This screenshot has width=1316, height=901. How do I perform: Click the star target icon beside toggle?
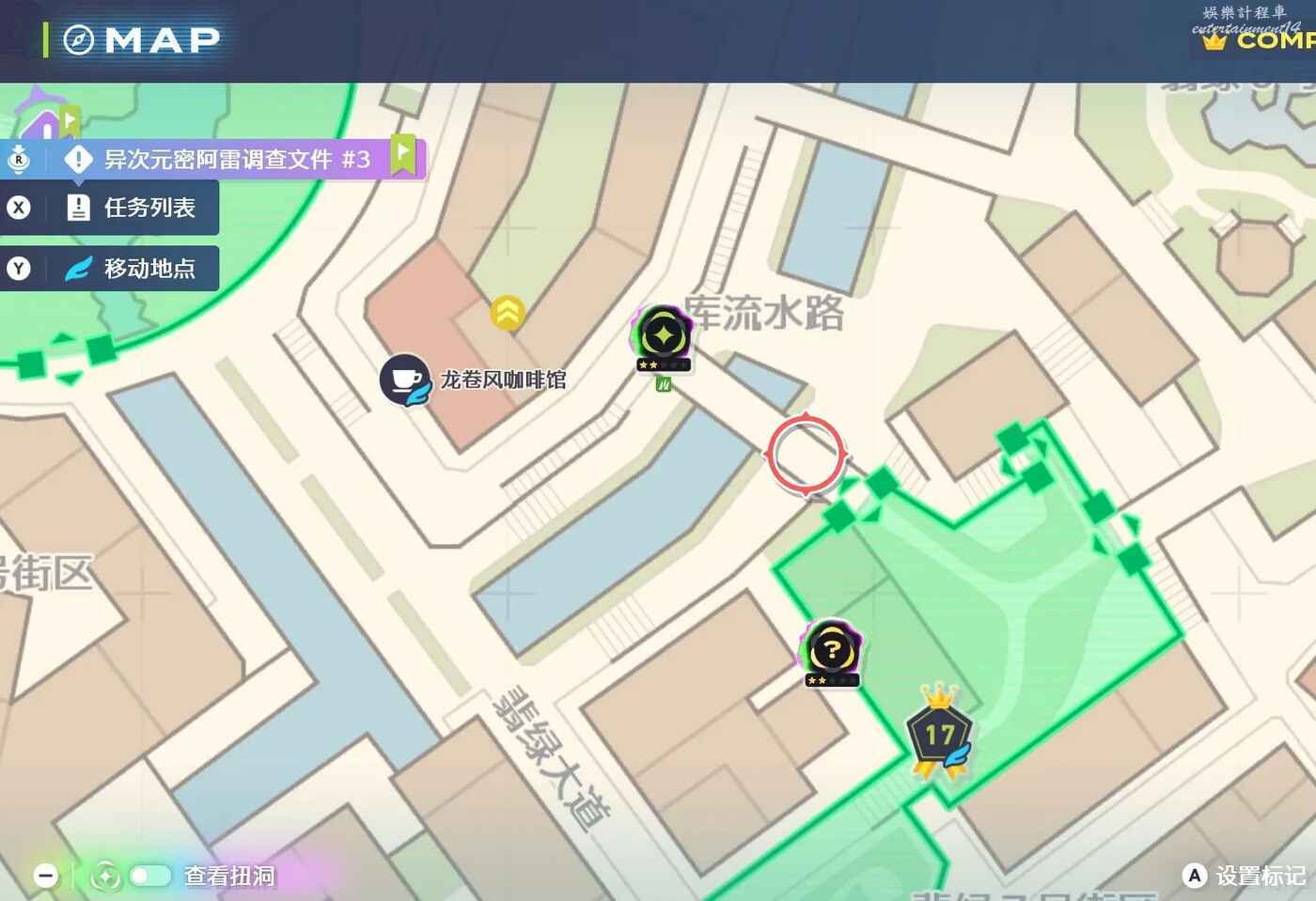tap(105, 877)
